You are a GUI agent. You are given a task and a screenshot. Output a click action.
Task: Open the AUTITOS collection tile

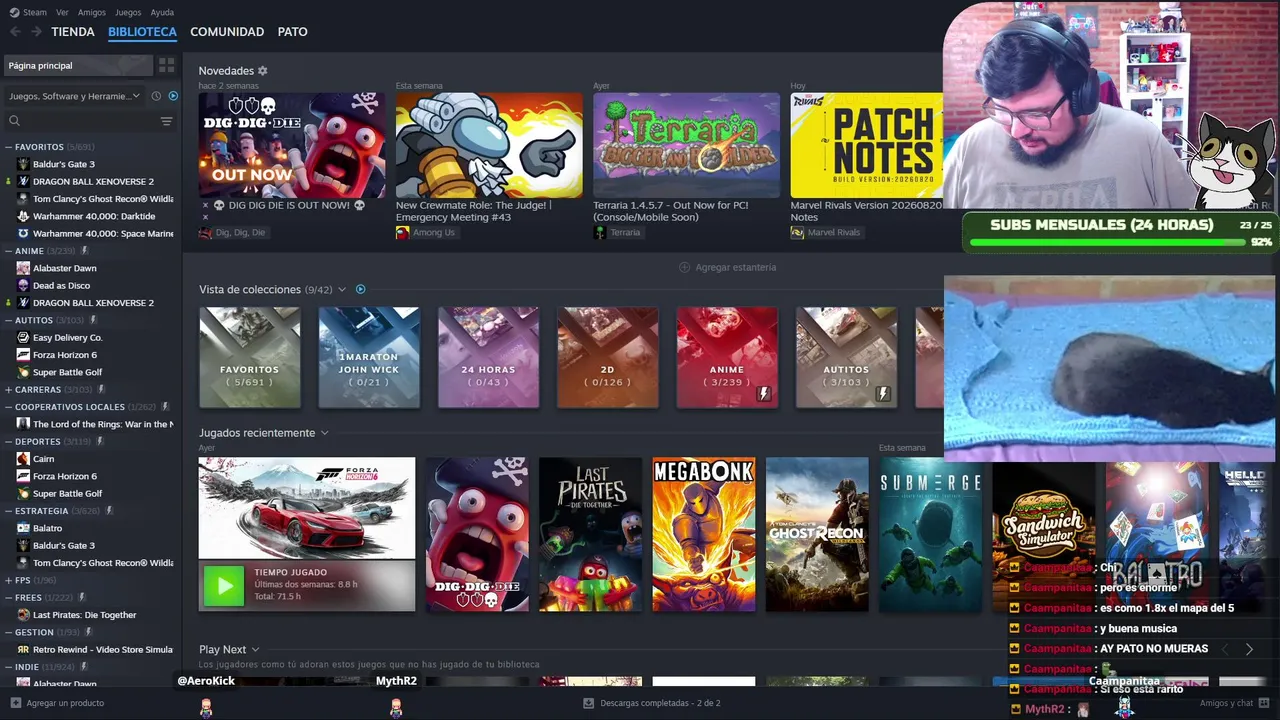pos(846,357)
